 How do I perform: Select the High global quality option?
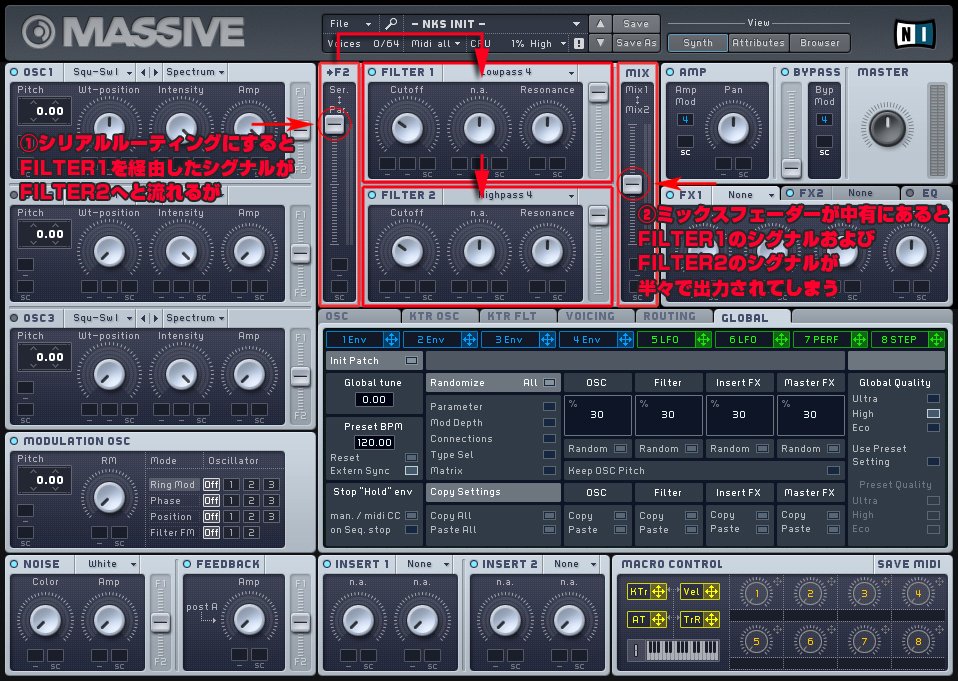pyautogui.click(x=933, y=413)
